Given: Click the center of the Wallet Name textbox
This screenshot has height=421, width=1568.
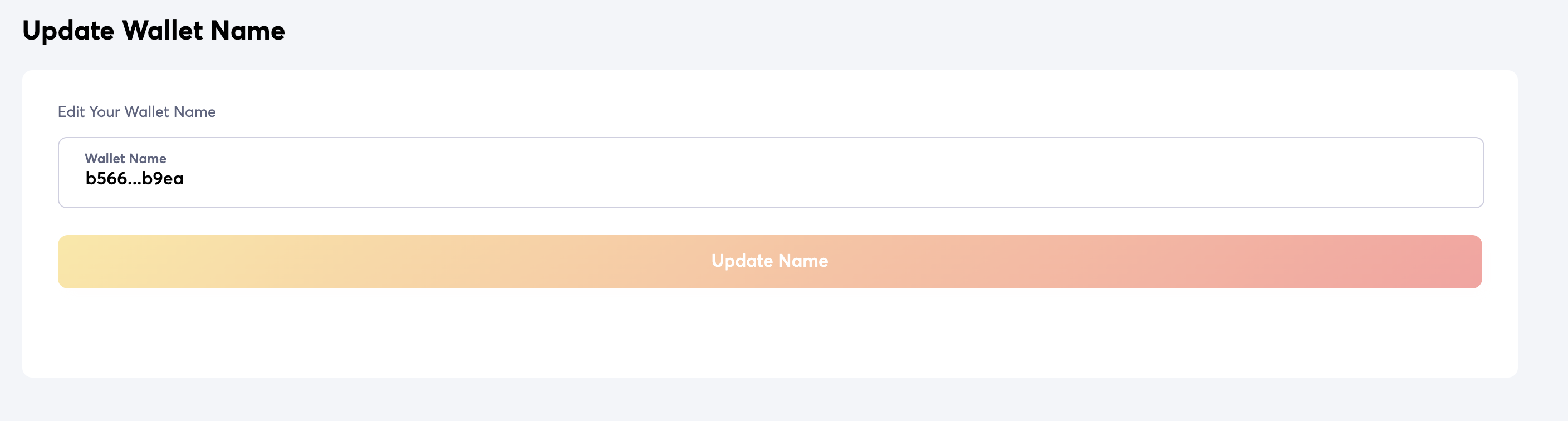Looking at the screenshot, I should coord(771,173).
